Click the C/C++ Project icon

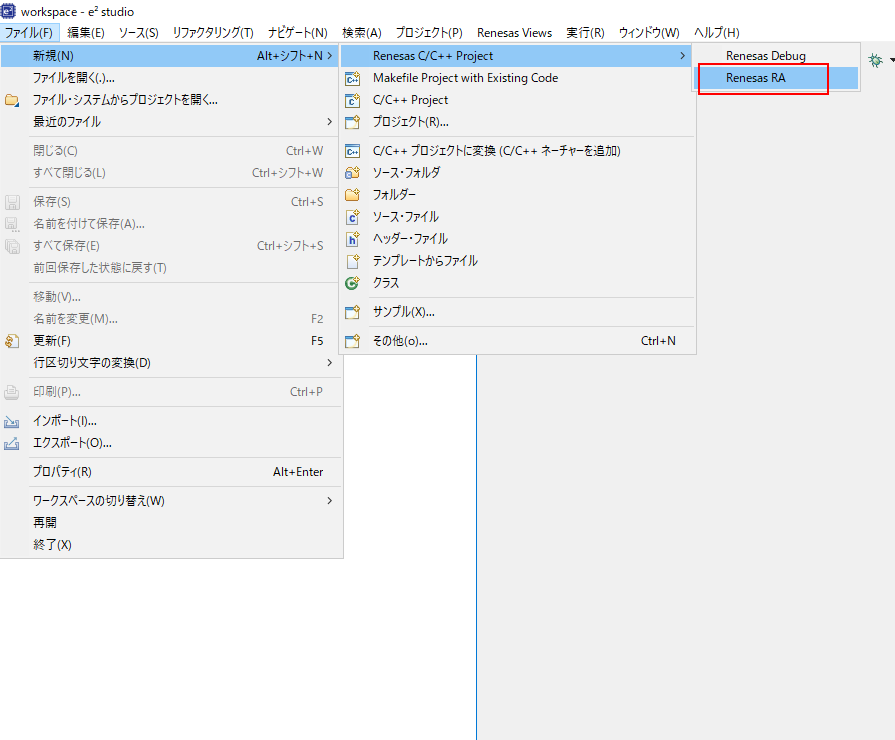[352, 100]
